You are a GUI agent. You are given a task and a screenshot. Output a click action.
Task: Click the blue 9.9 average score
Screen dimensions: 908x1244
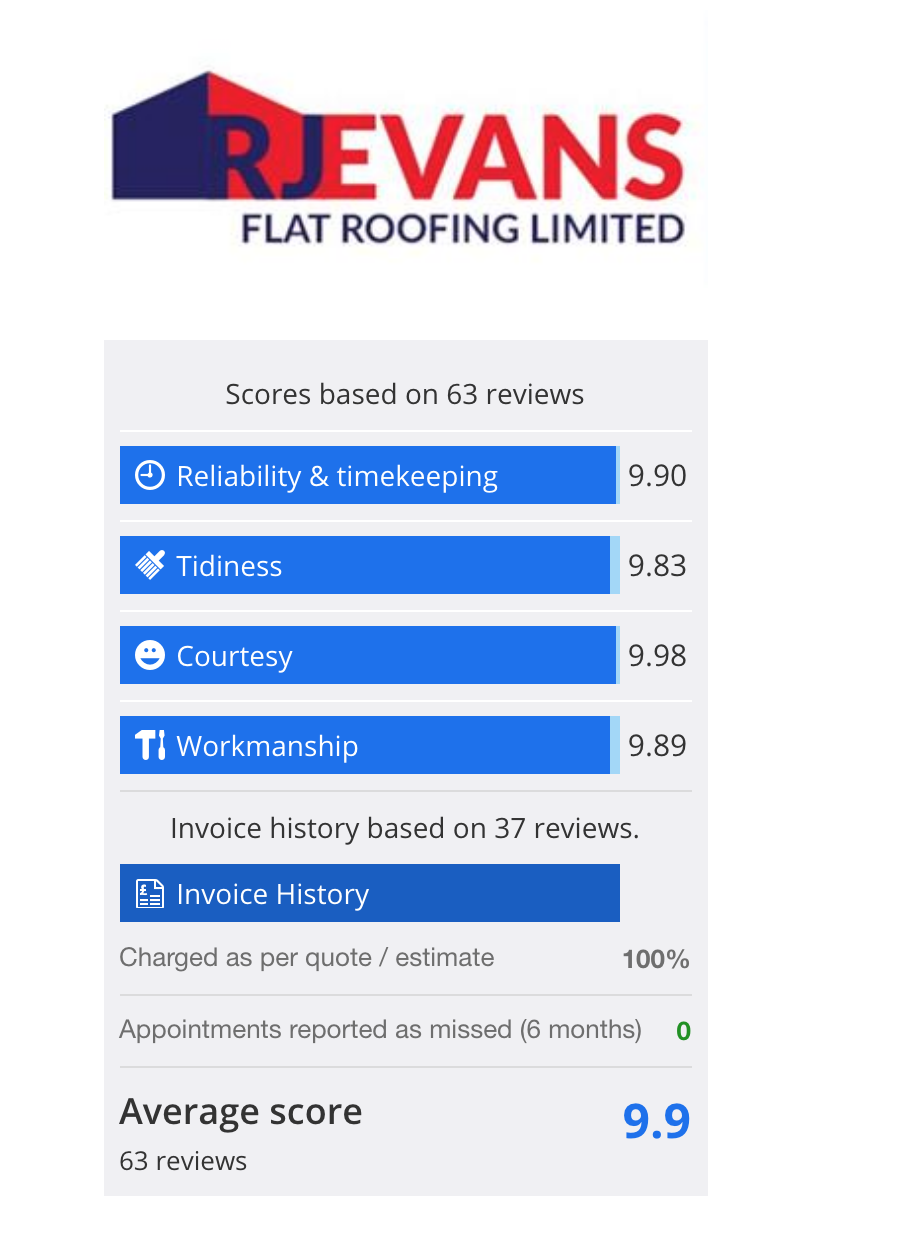pyautogui.click(x=657, y=1122)
